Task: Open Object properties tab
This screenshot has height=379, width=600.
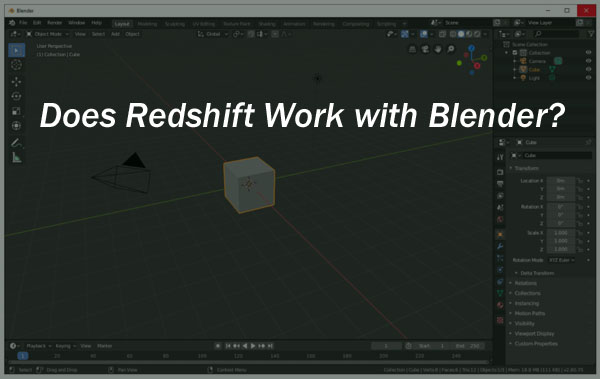Action: (x=500, y=234)
